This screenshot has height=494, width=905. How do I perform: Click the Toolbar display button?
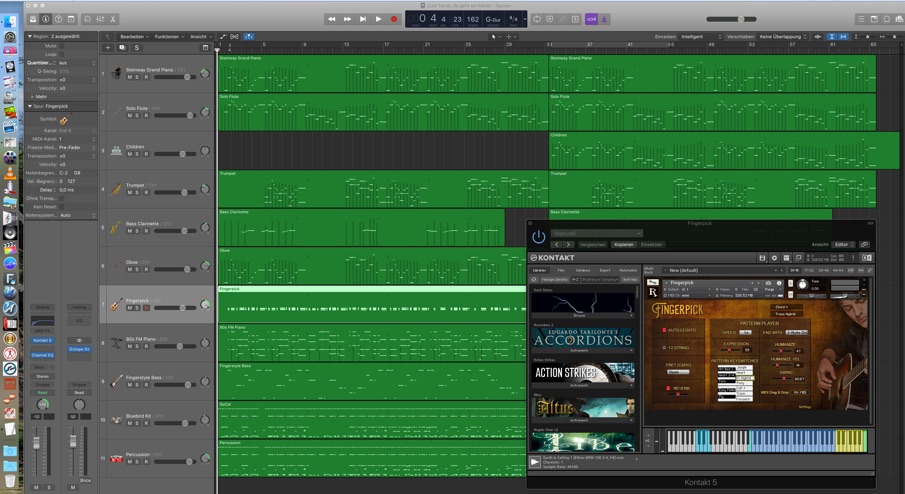click(71, 19)
